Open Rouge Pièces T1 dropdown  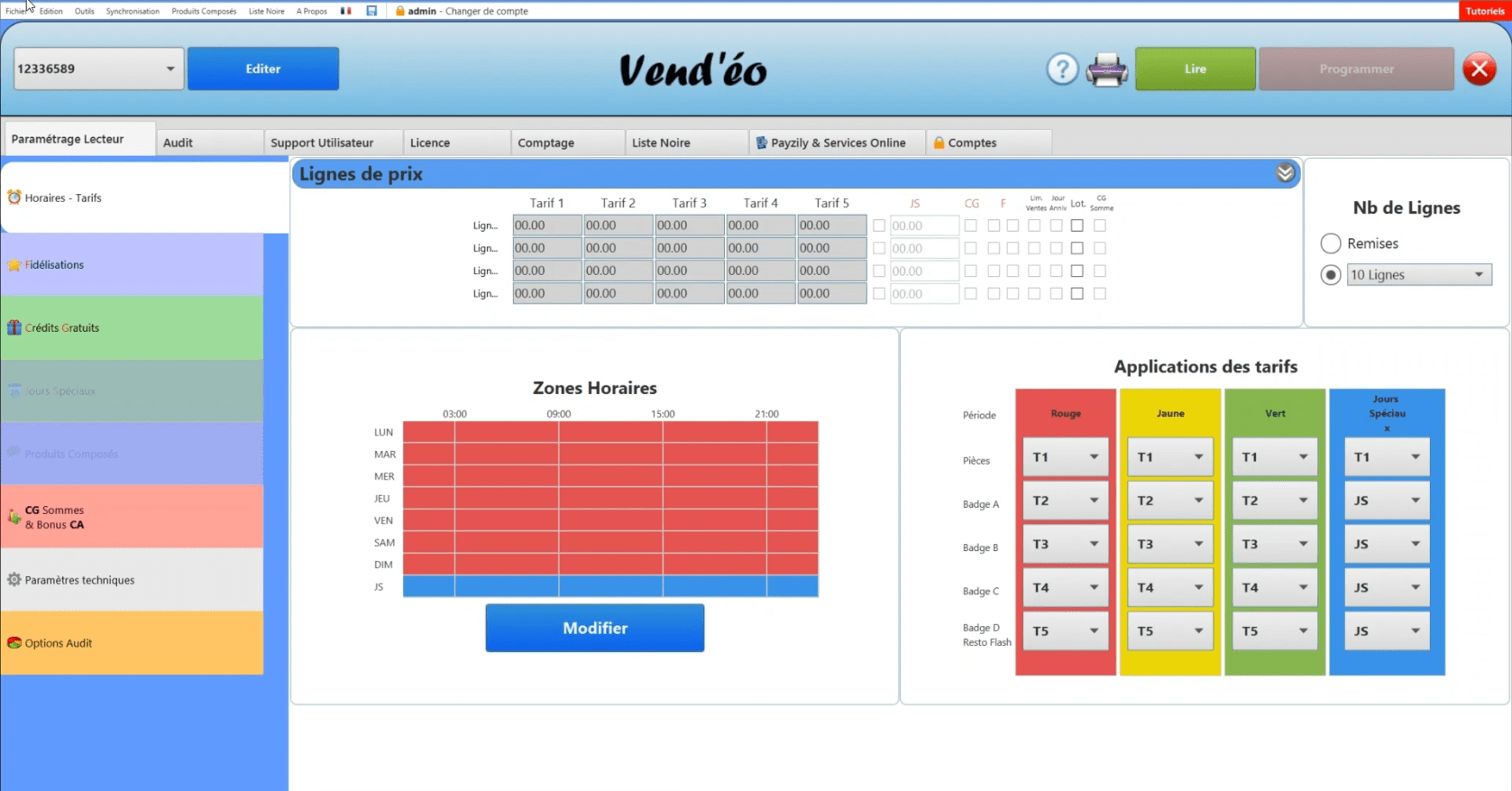point(1066,457)
